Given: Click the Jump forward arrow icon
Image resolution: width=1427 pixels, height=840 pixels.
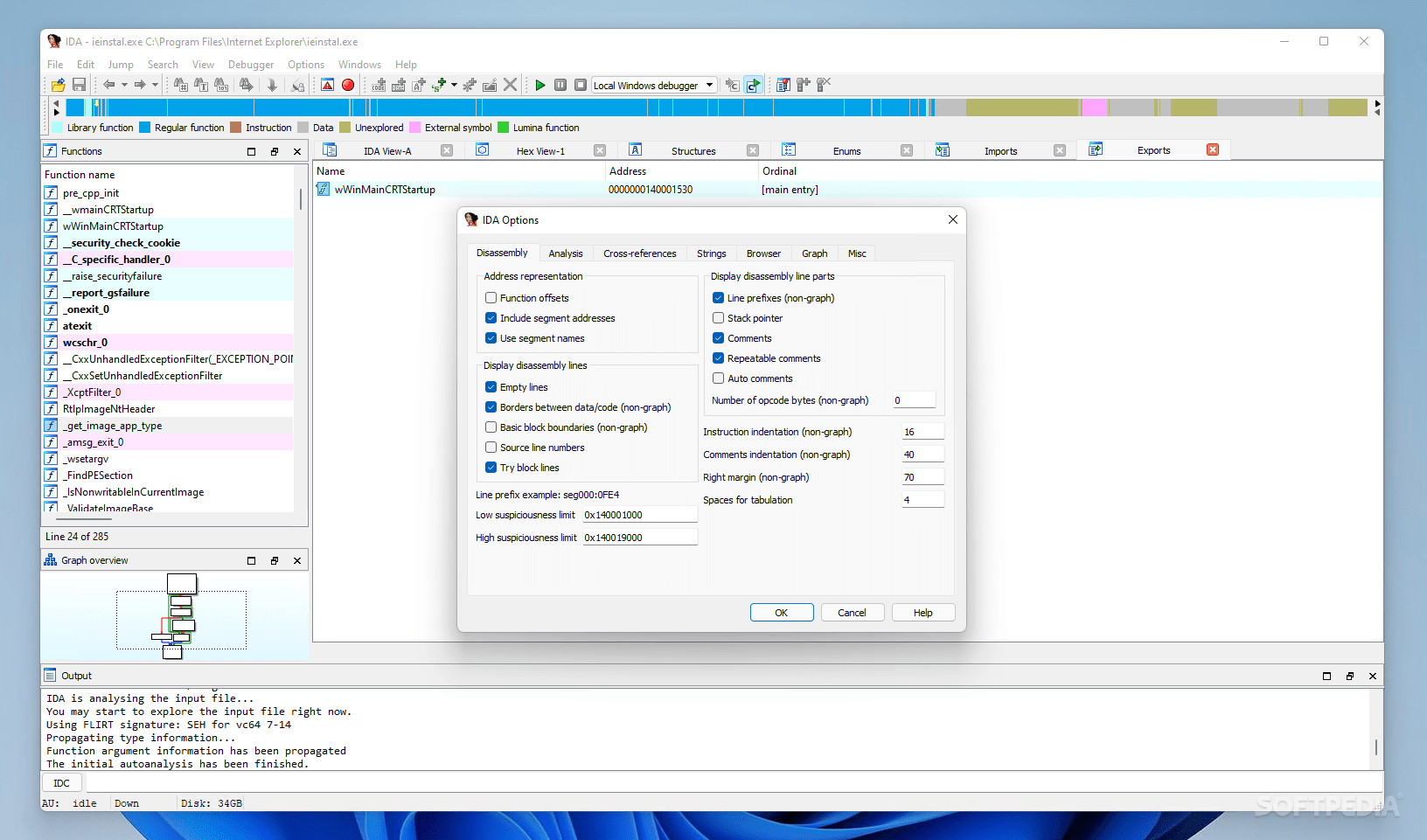Looking at the screenshot, I should [140, 85].
